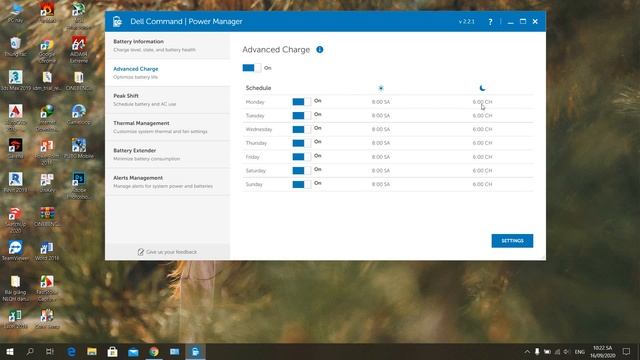Toggle the Tuesday schedule switch

point(302,116)
